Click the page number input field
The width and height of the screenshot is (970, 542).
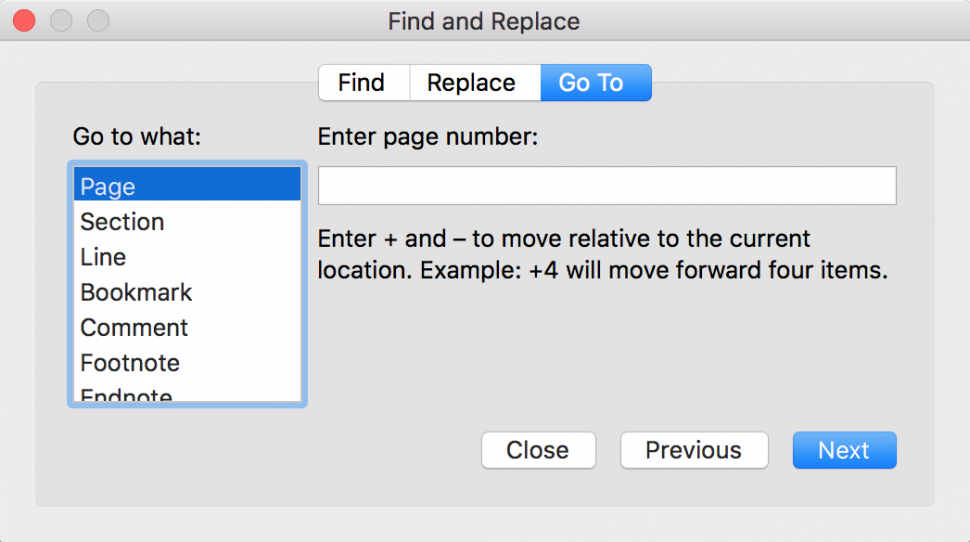(607, 185)
